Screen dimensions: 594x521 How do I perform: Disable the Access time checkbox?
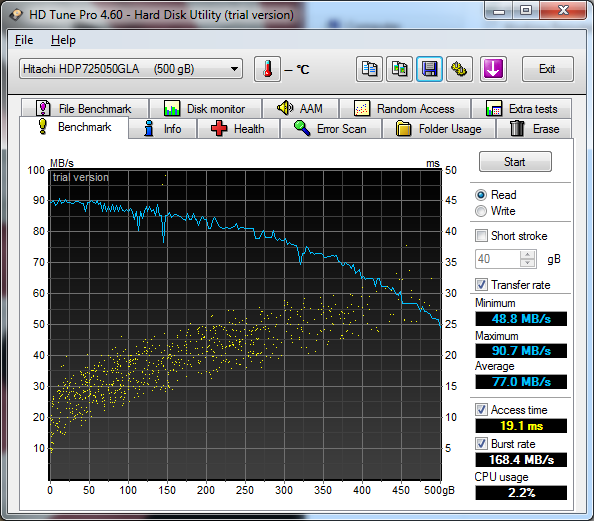click(x=481, y=410)
